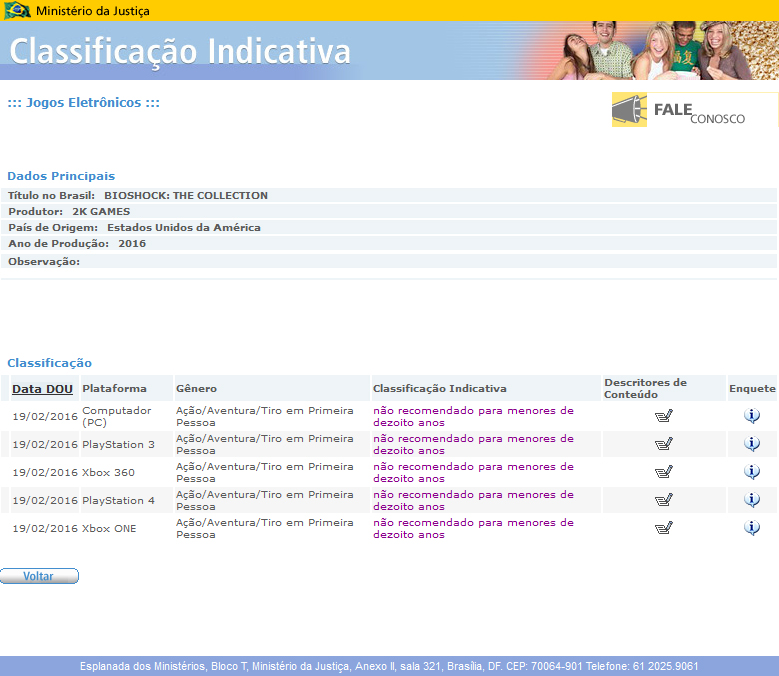Click Enquete info icon for Xbox ONE
The image size is (779, 676).
point(752,528)
